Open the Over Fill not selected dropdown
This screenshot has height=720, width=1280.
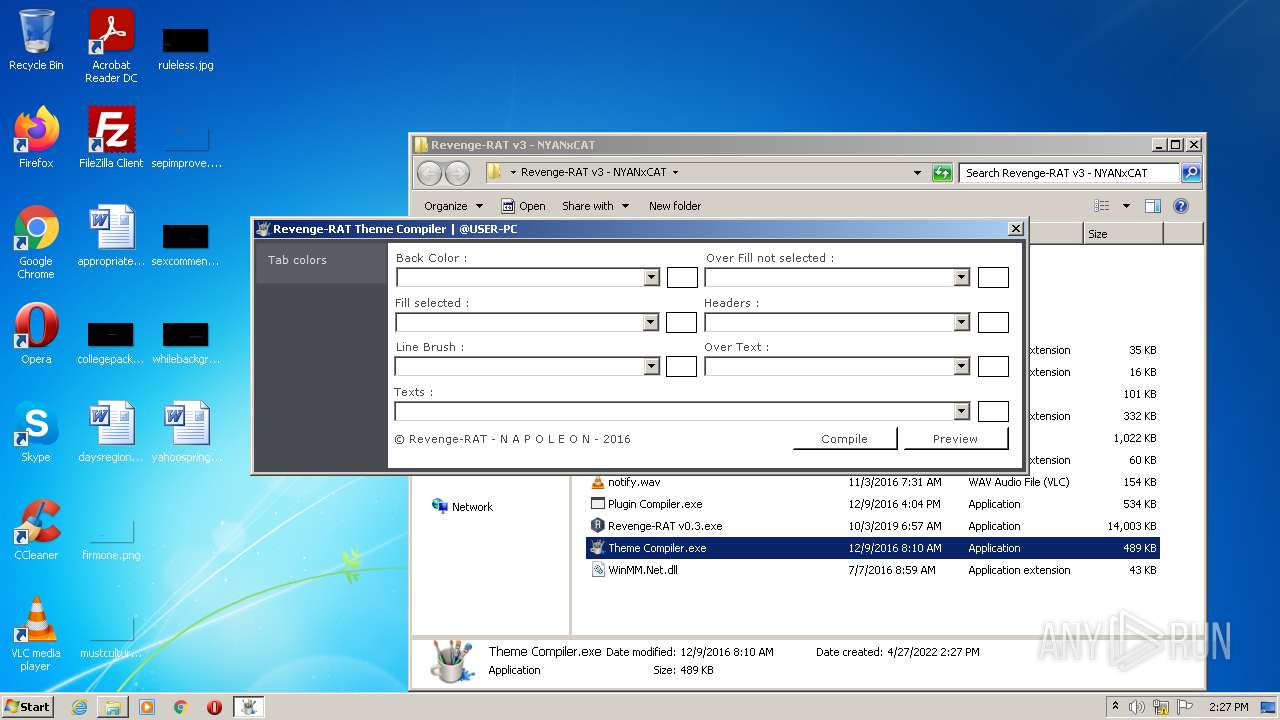pyautogui.click(x=962, y=278)
